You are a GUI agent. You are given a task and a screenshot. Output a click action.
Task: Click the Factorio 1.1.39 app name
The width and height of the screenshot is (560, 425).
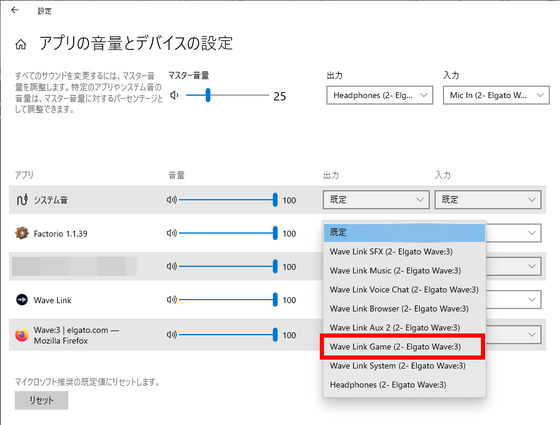click(60, 234)
